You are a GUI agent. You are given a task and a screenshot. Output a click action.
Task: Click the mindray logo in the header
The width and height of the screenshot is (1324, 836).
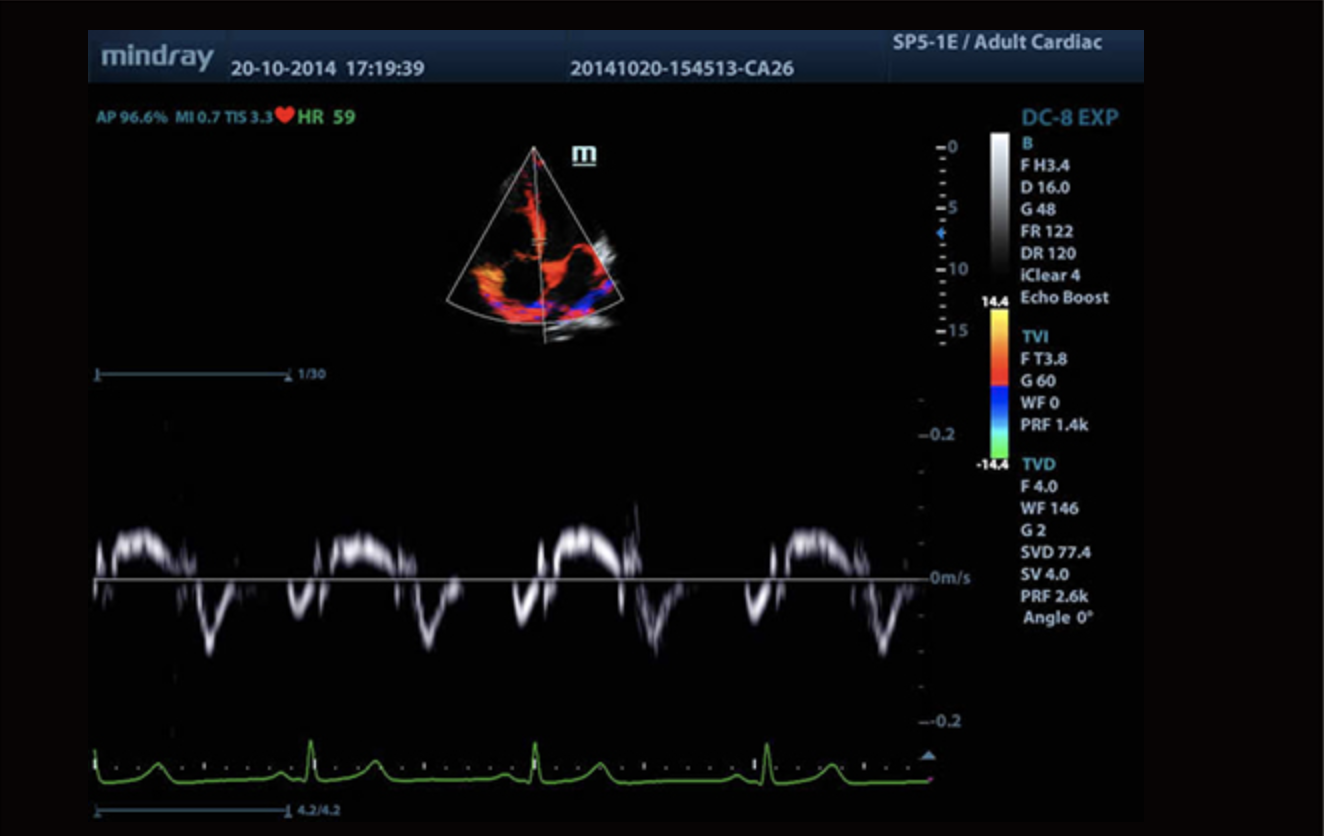point(157,57)
